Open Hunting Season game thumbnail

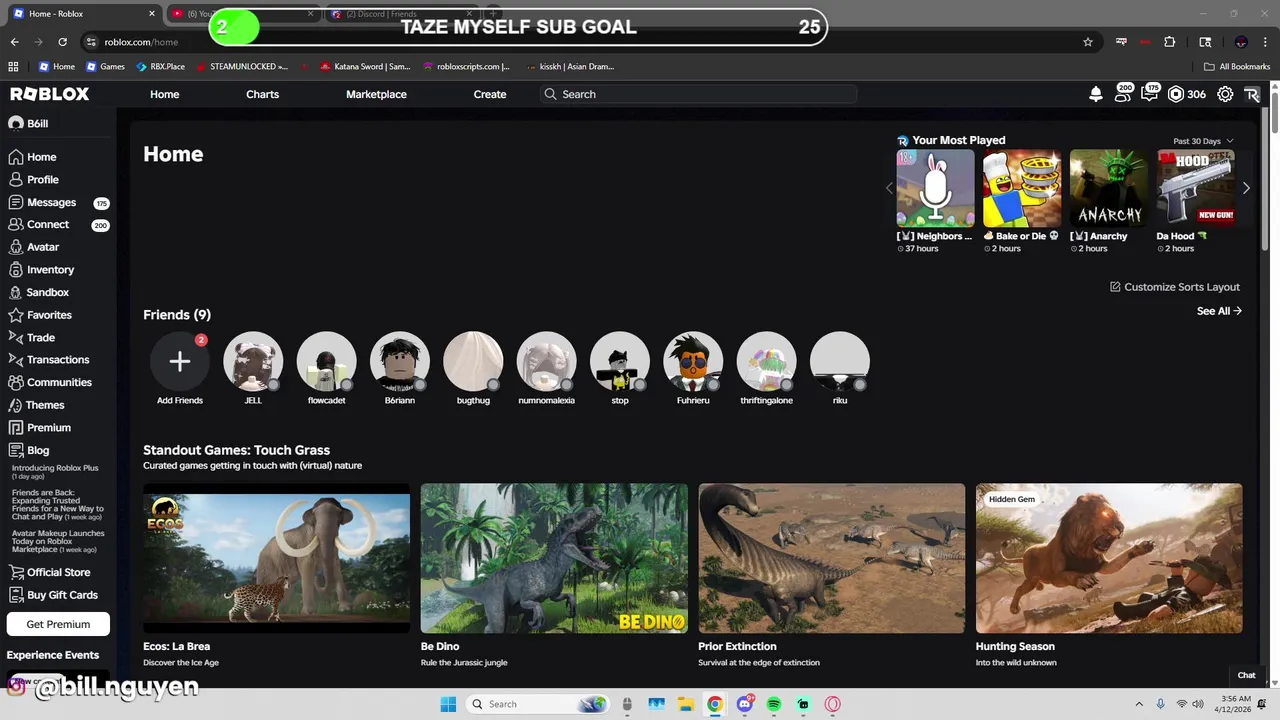[1109, 558]
